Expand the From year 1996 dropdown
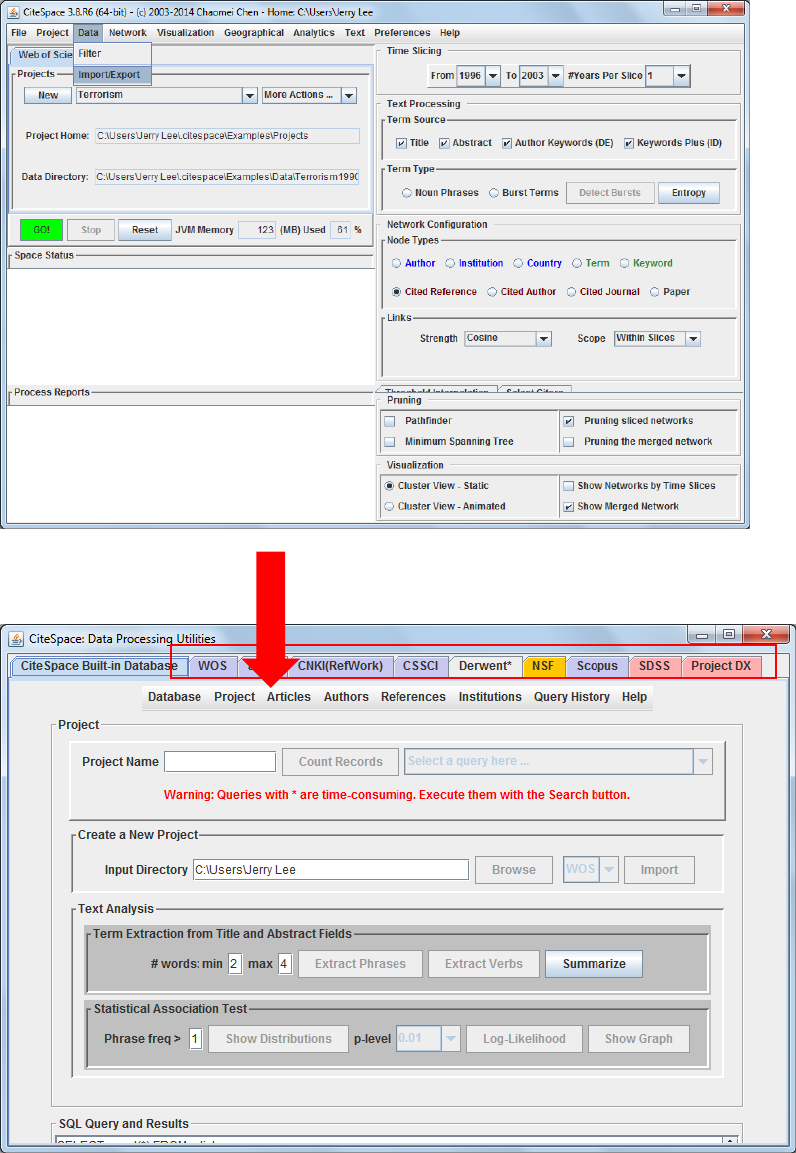The image size is (796, 1153). coord(492,76)
